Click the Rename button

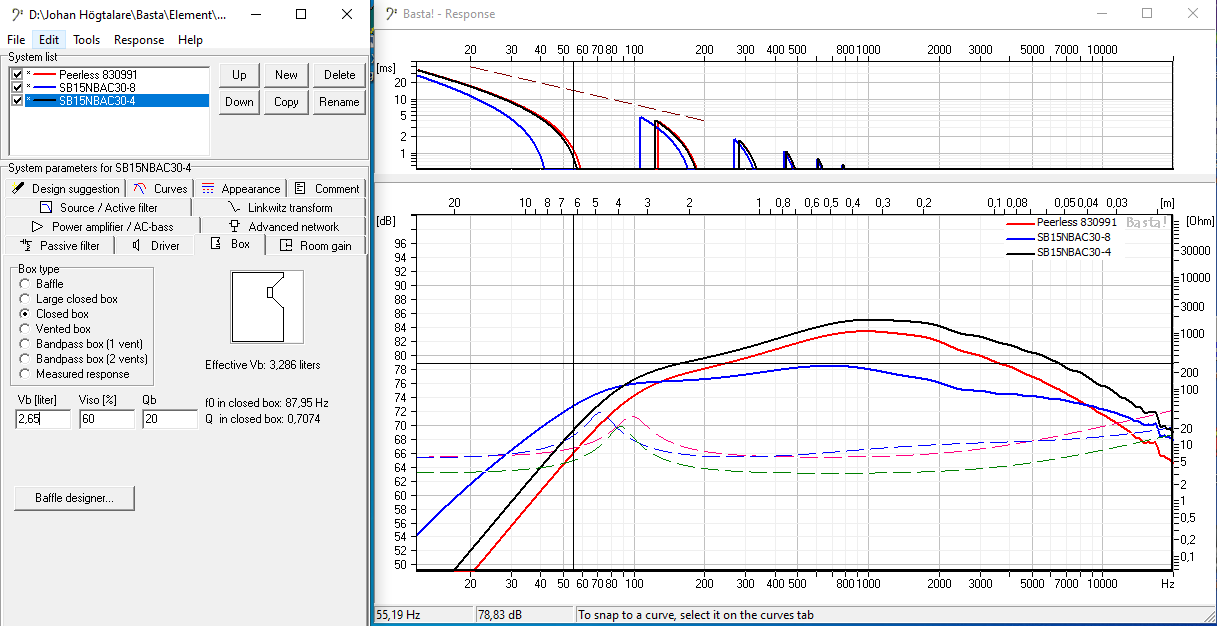339,102
